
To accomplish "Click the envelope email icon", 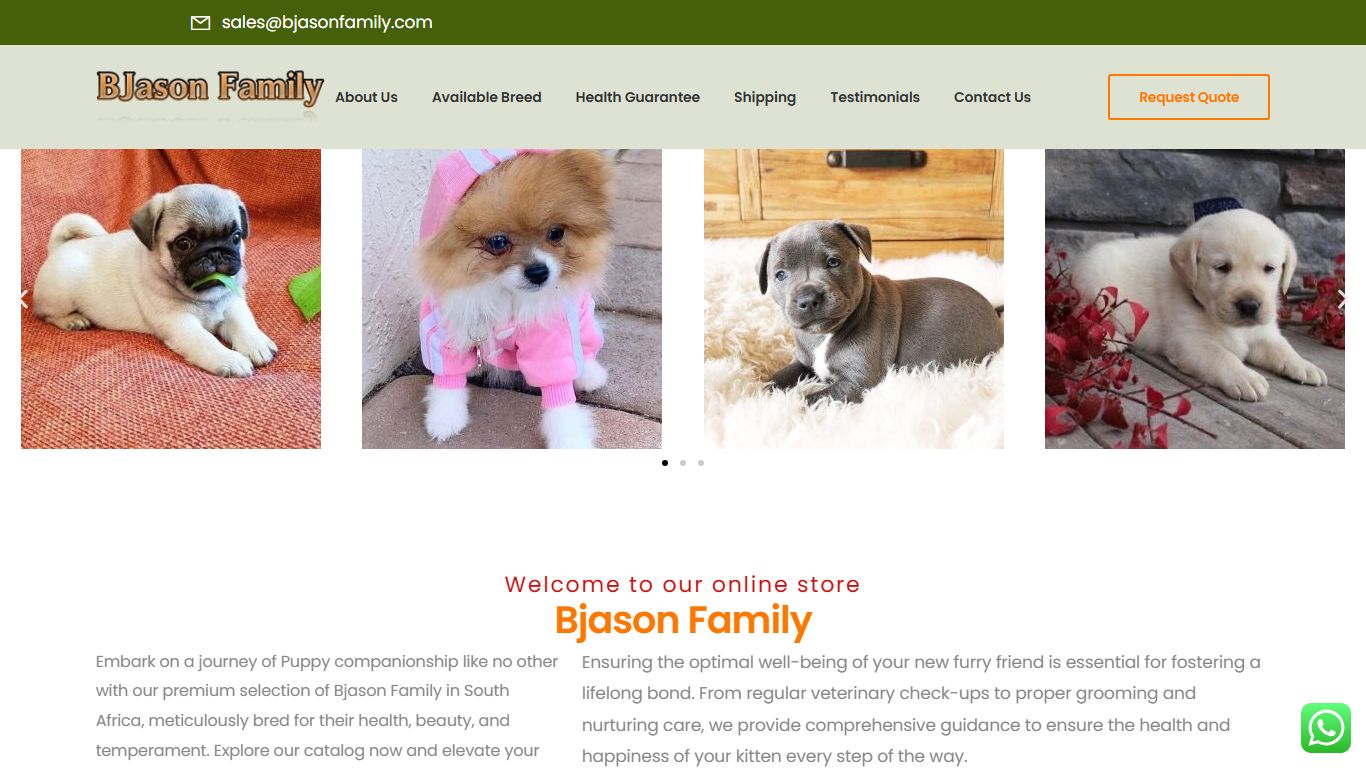I will [x=200, y=23].
